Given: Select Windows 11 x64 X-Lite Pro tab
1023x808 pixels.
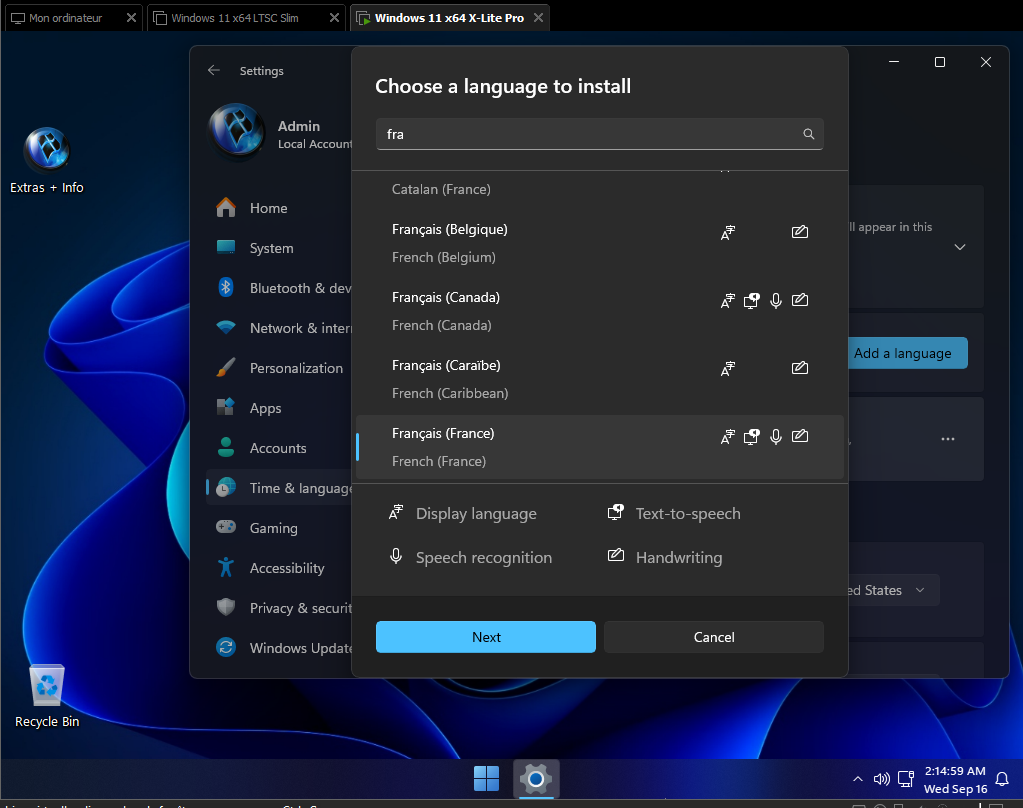Looking at the screenshot, I should pyautogui.click(x=449, y=18).
